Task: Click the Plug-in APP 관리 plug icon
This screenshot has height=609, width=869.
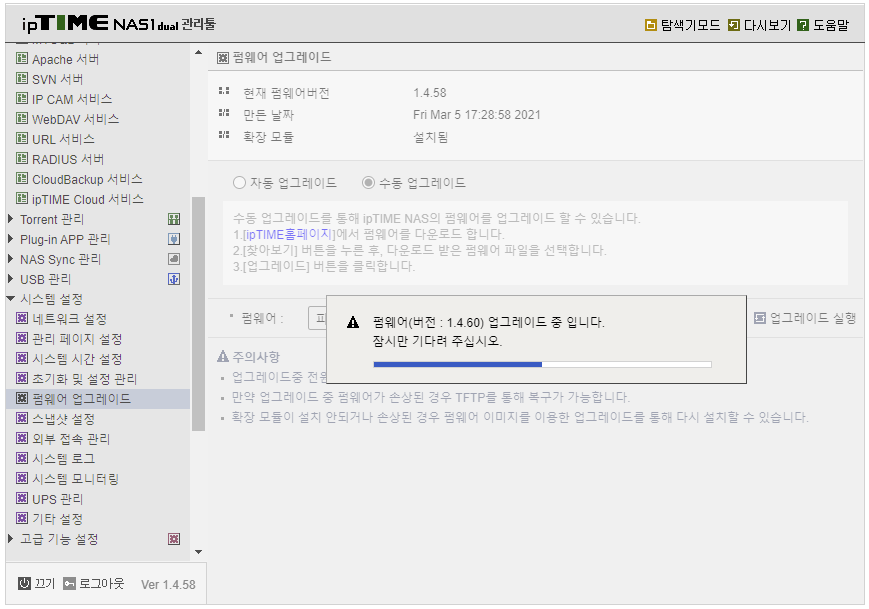Action: 174,239
